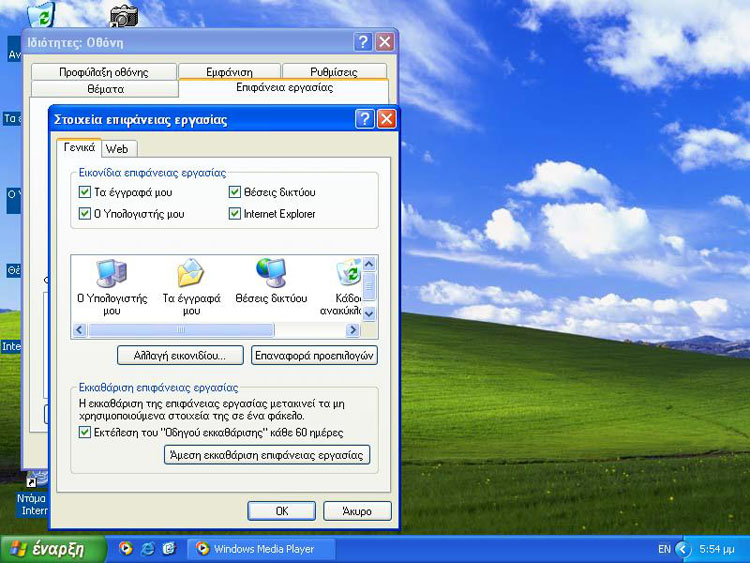Switch to the Web tab

tap(117, 149)
